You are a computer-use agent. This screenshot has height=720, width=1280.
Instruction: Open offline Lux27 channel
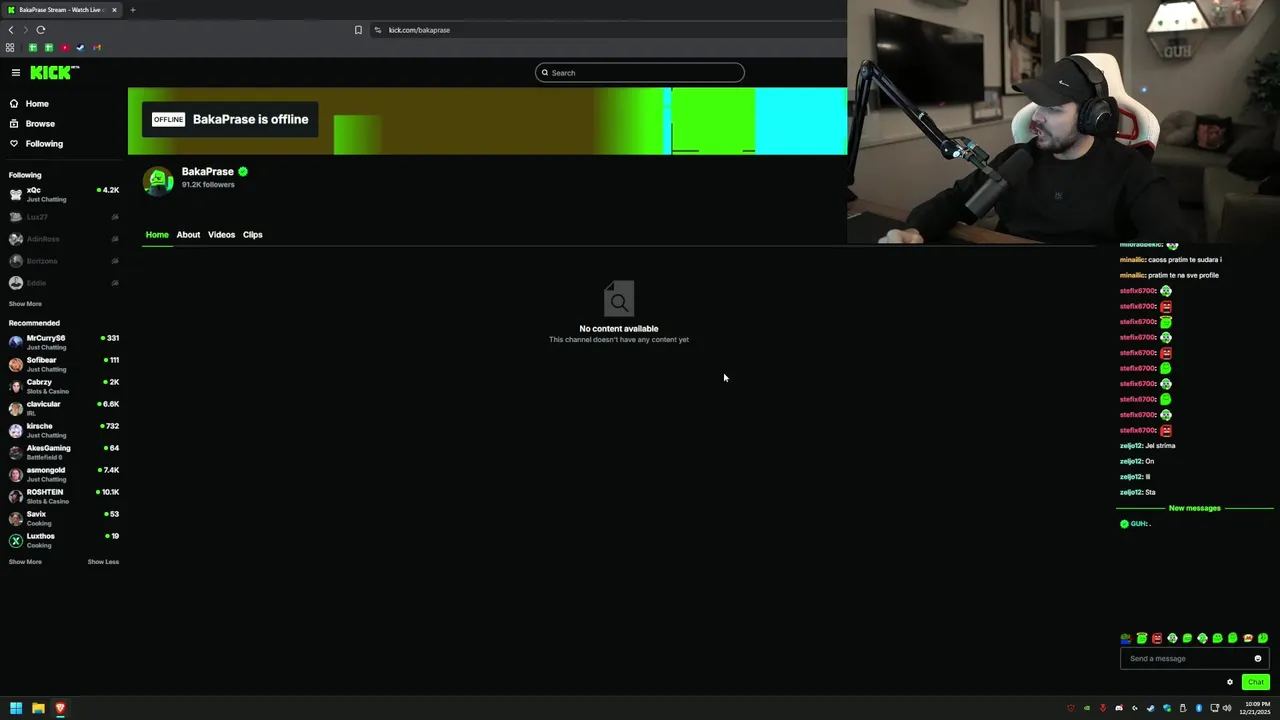coord(64,217)
